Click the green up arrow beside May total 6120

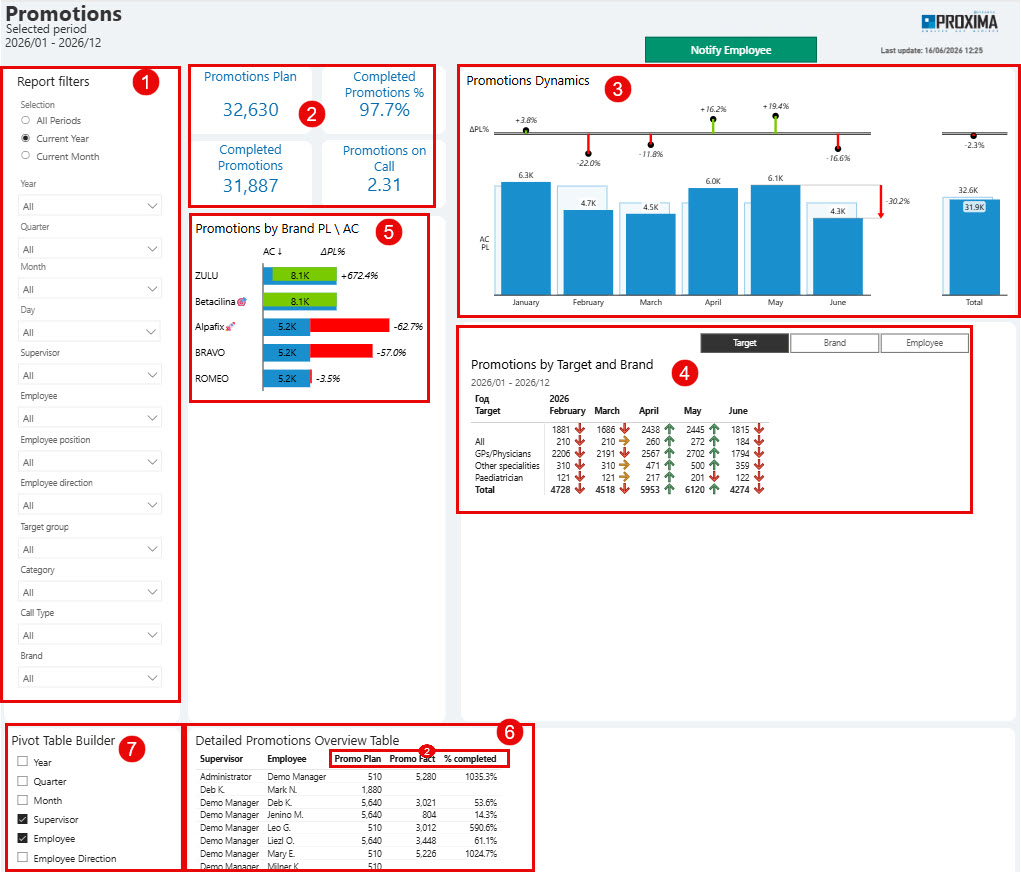714,489
